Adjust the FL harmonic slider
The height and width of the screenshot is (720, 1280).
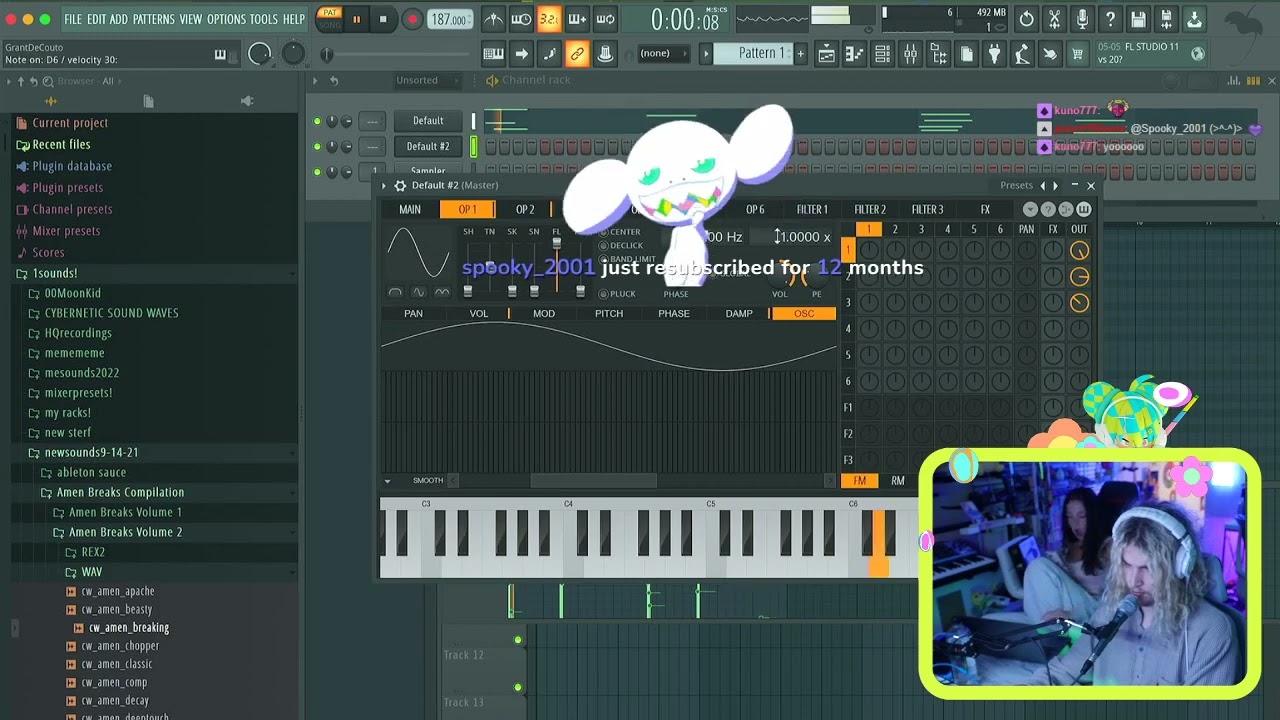pyautogui.click(x=557, y=266)
